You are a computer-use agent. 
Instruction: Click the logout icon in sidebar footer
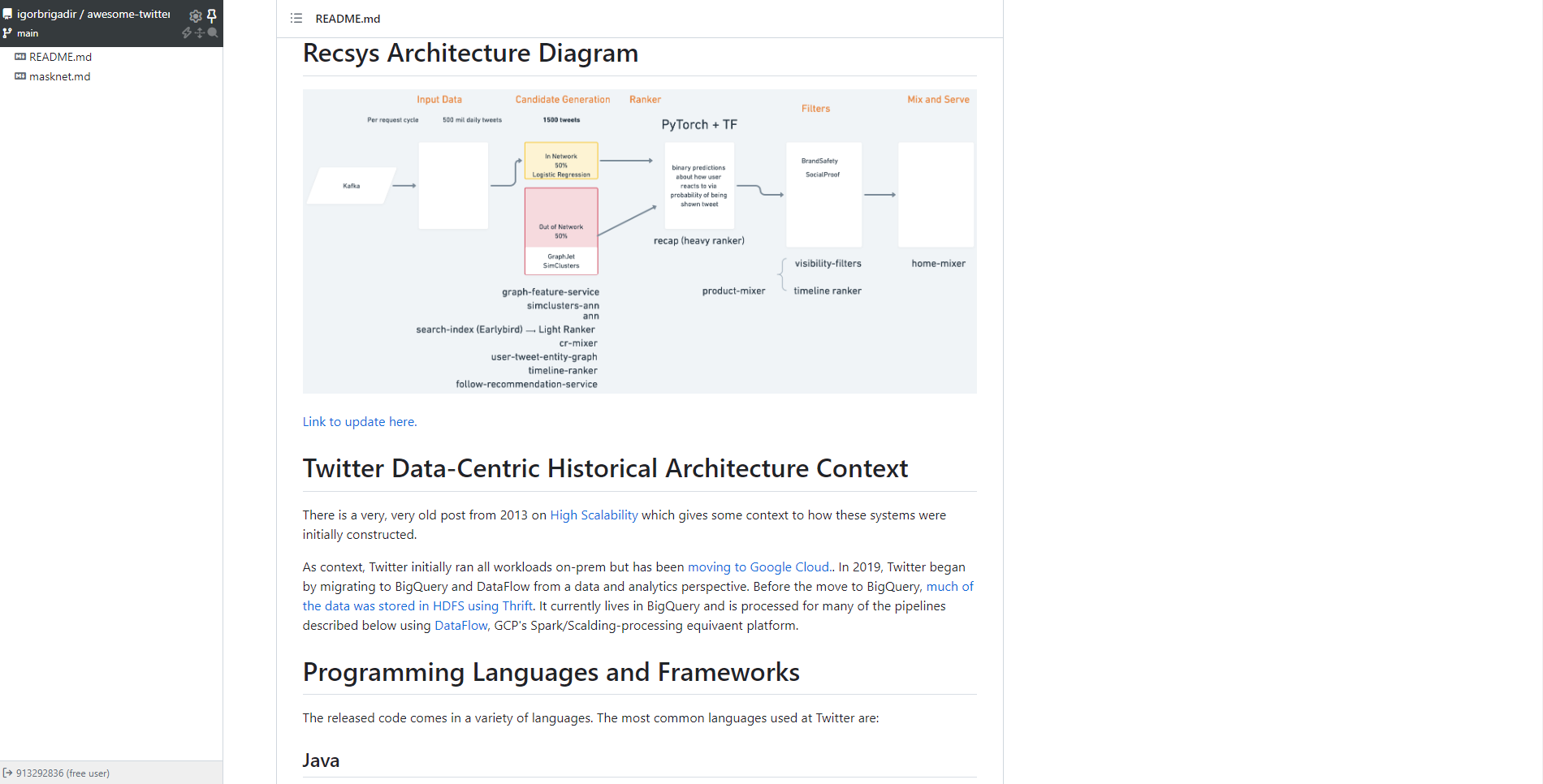pos(7,773)
